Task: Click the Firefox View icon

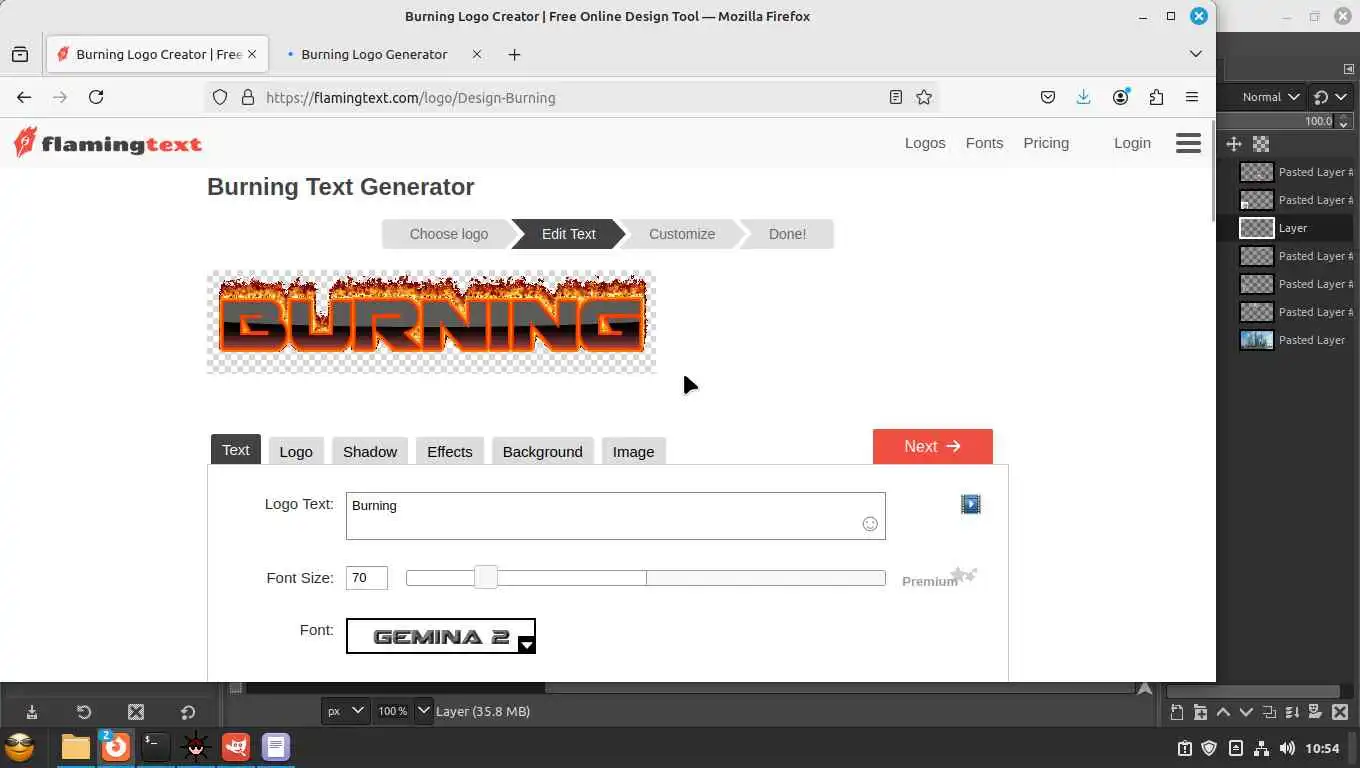Action: pos(20,54)
